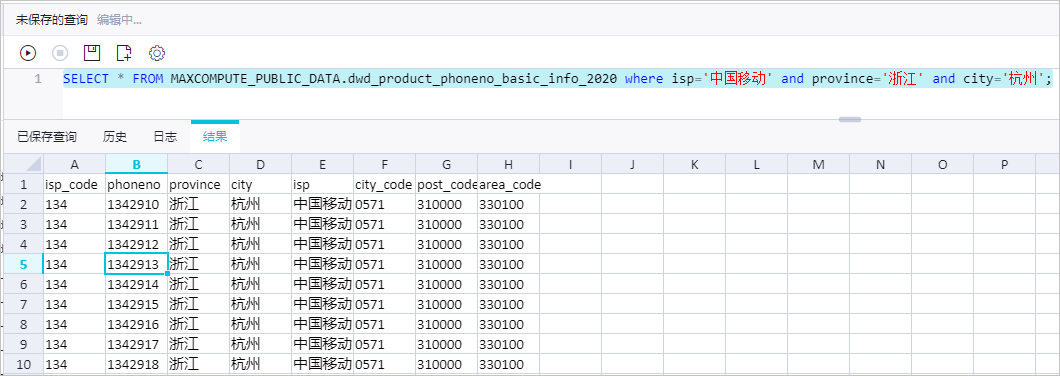
Task: Click the province header cell
Action: tap(199, 184)
